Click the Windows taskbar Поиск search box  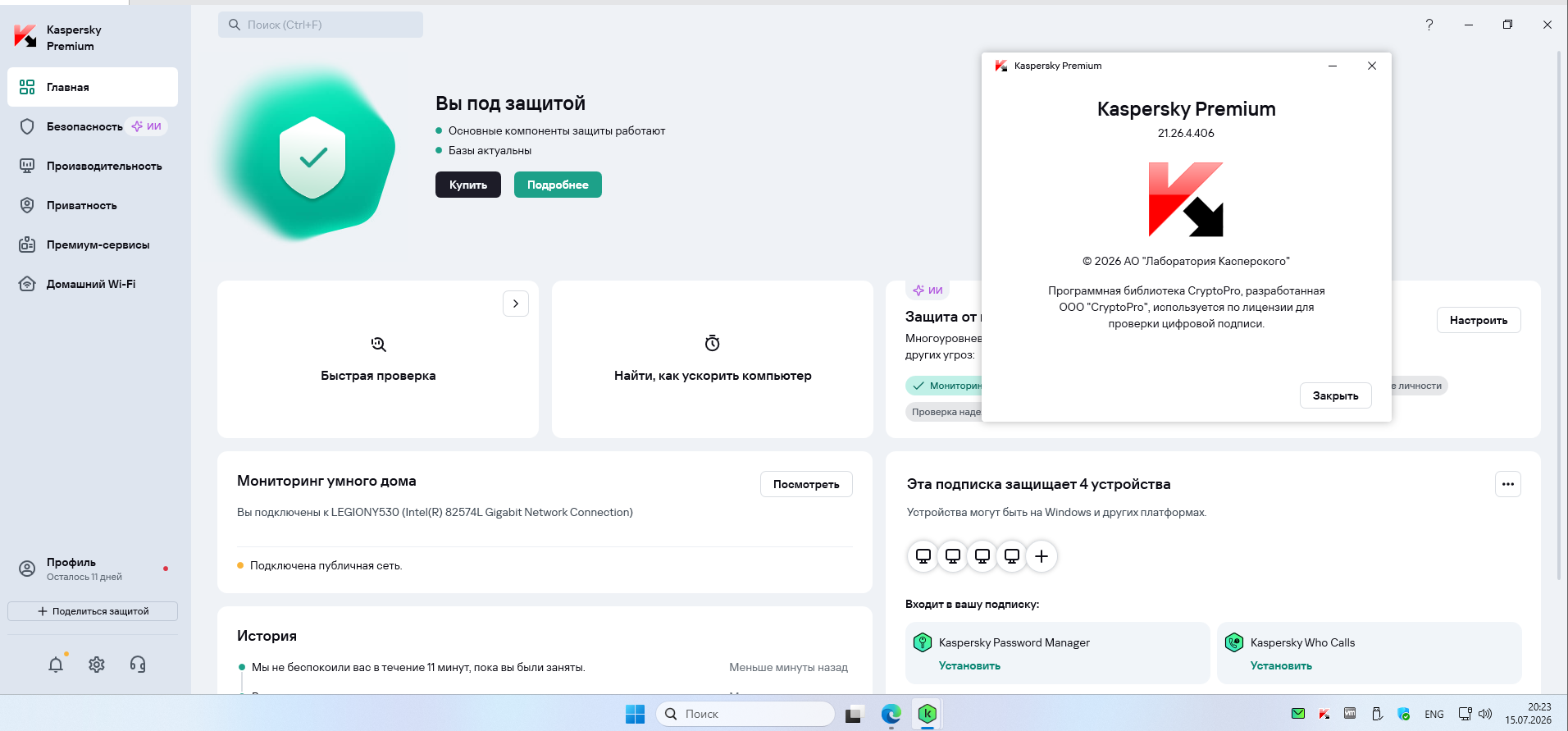pyautogui.click(x=745, y=714)
